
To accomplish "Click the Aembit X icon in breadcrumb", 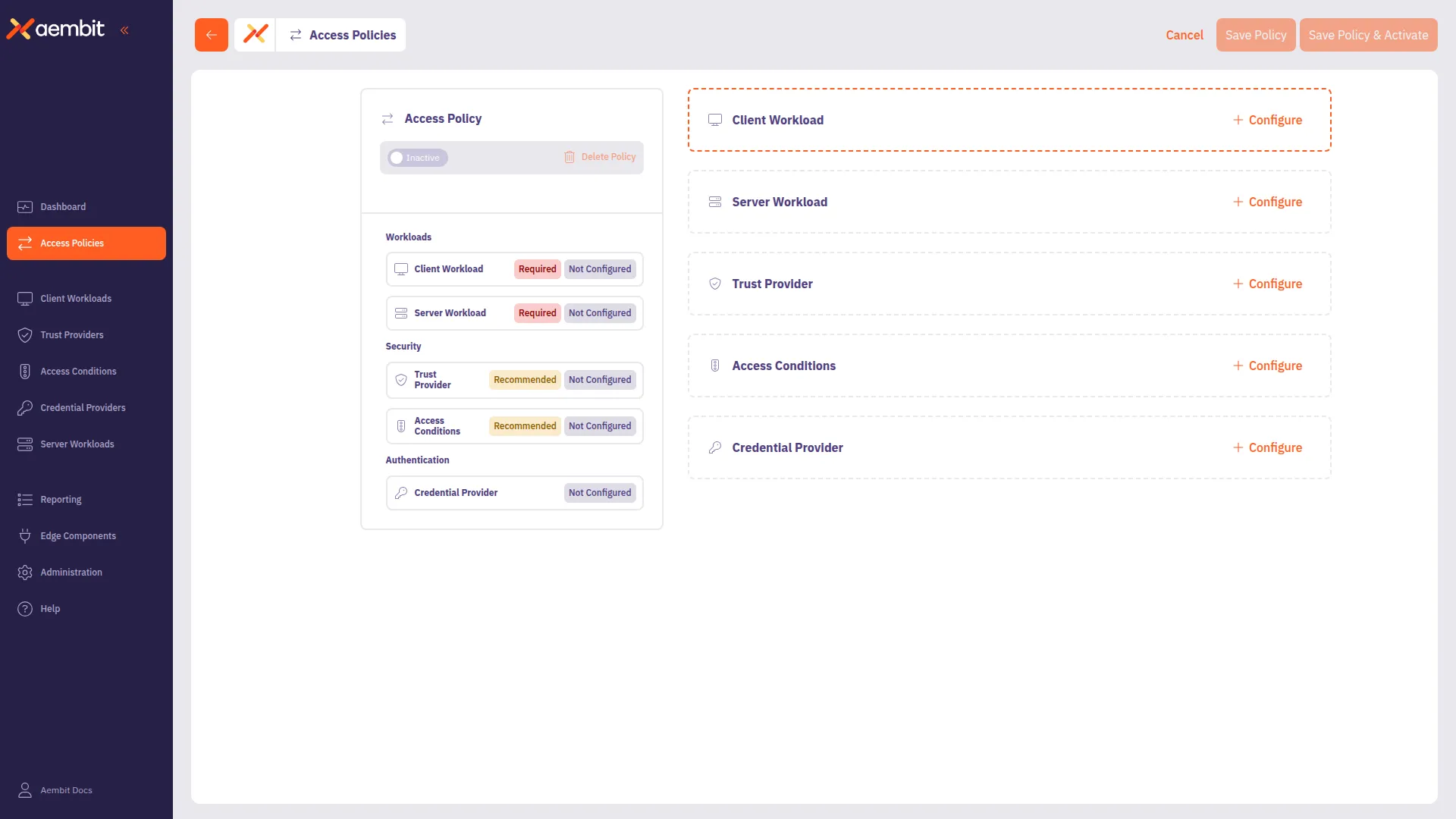I will pos(256,34).
